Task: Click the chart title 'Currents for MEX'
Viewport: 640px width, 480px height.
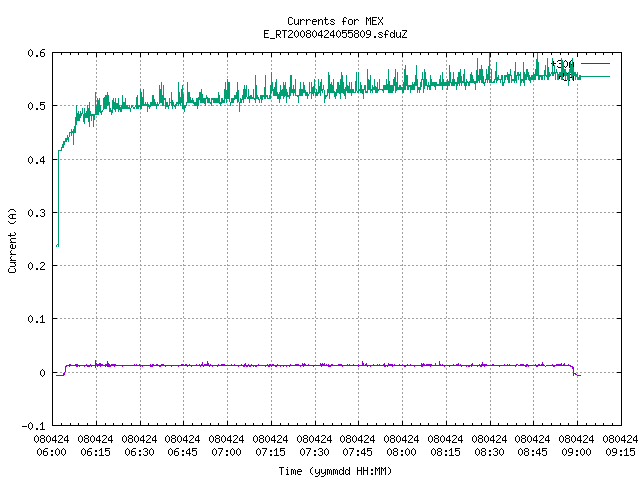Action: click(335, 21)
